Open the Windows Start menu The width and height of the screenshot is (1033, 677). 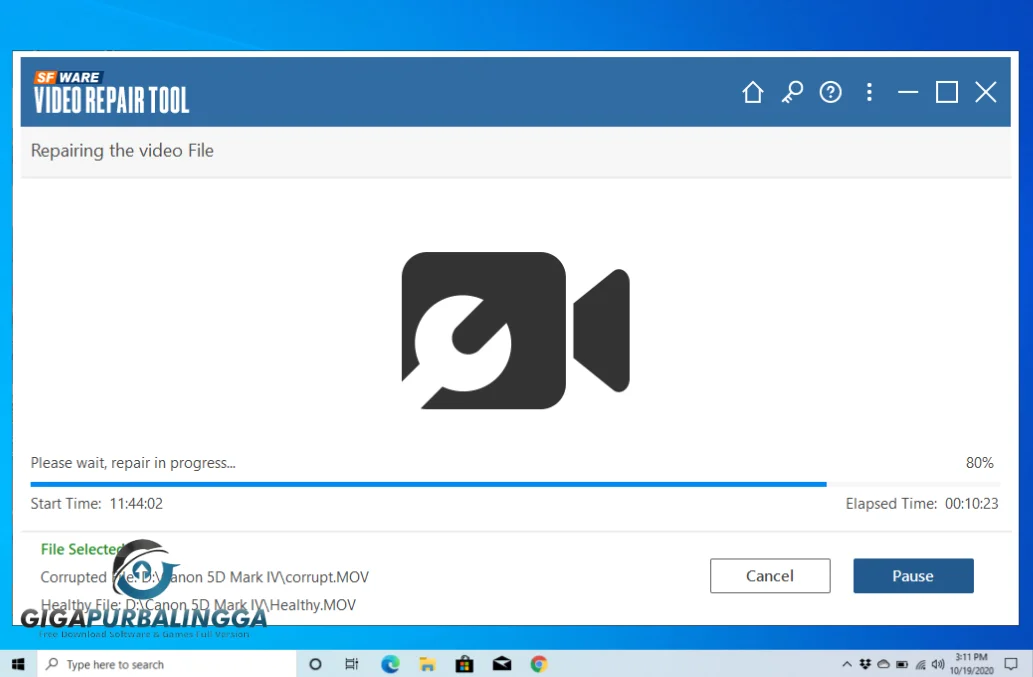coord(18,664)
